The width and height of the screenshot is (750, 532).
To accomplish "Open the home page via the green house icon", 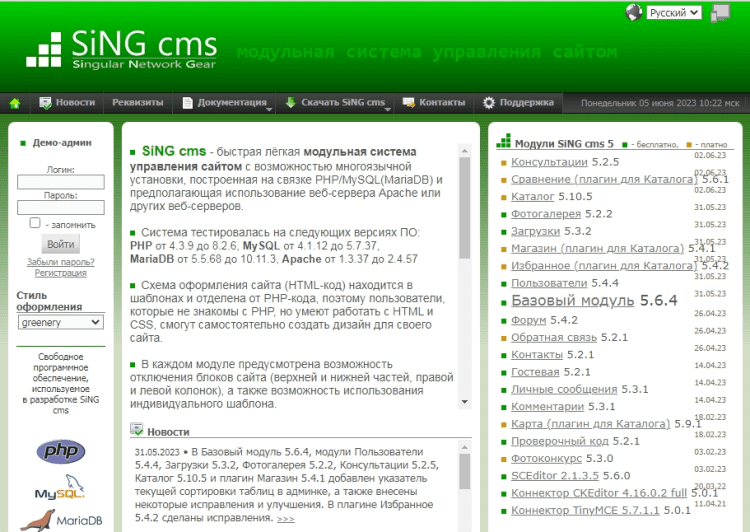I will 15,103.
